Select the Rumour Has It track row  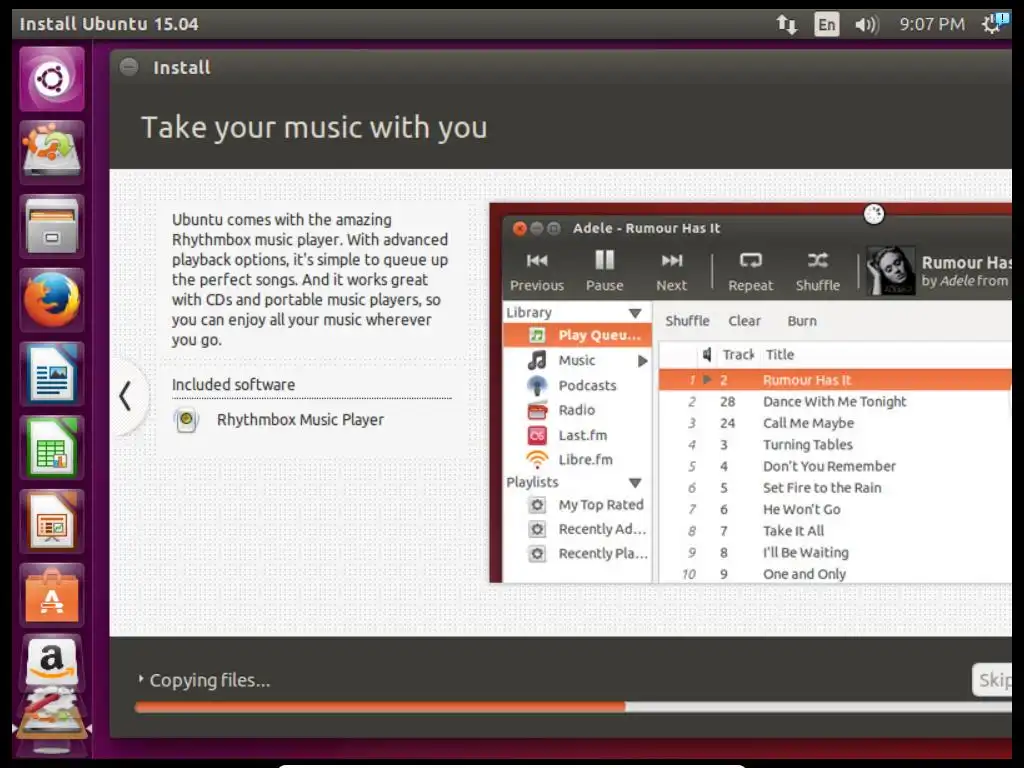pyautogui.click(x=835, y=380)
